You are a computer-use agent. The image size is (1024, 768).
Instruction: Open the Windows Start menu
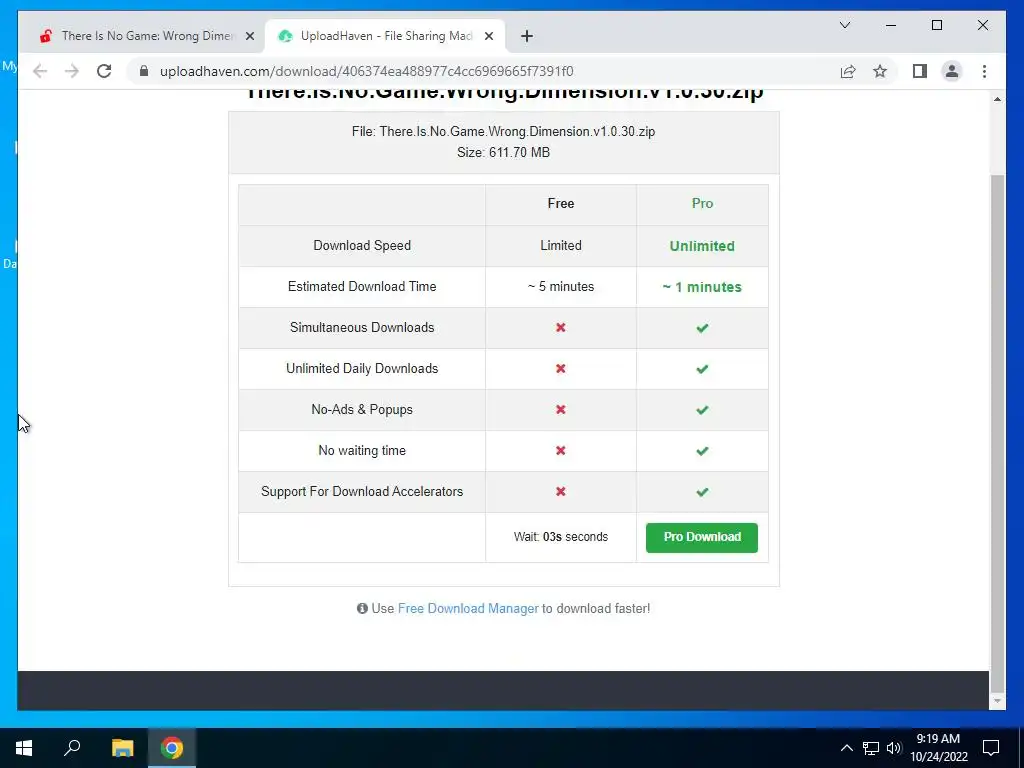(x=24, y=748)
